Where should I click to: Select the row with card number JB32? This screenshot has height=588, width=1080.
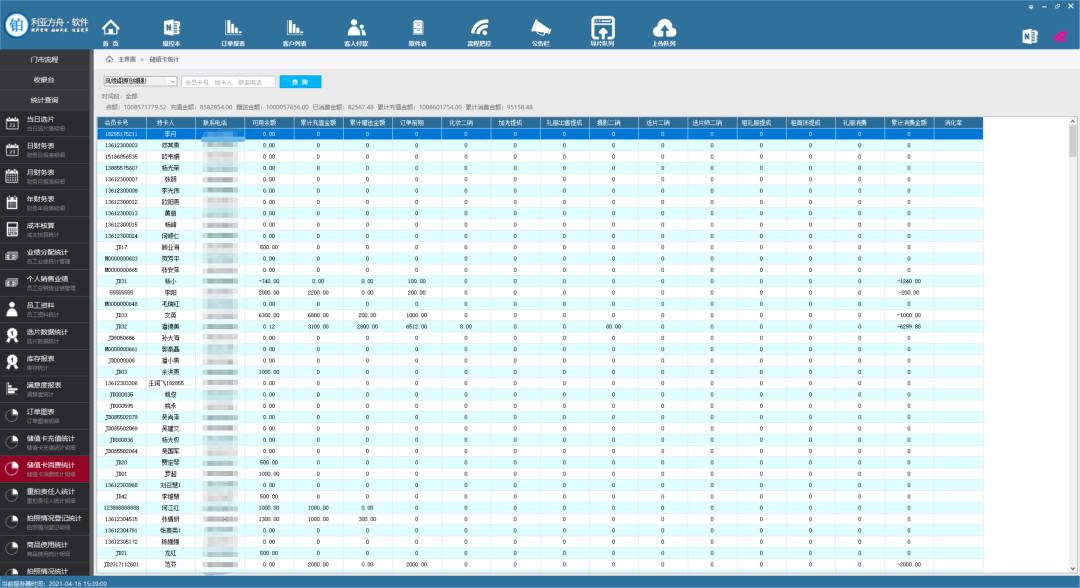click(540, 326)
